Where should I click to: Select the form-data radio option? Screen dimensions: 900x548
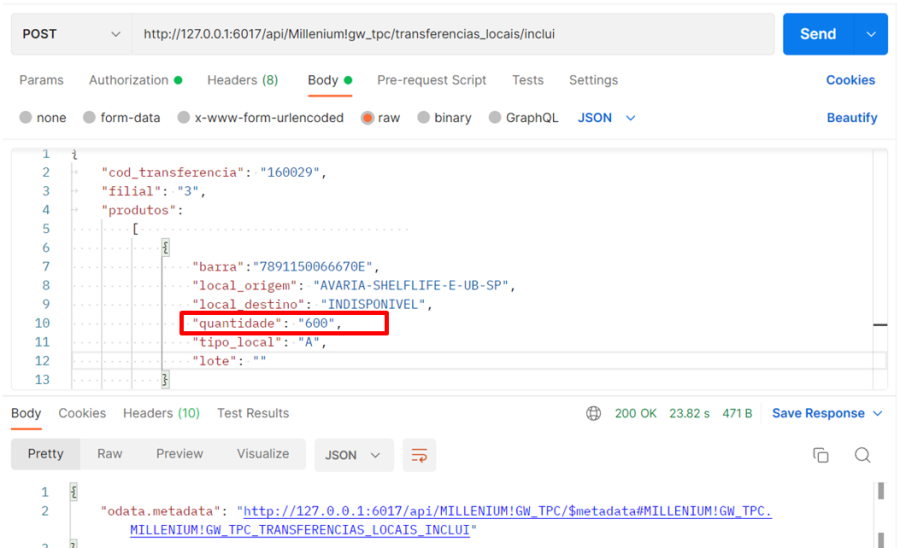[89, 118]
